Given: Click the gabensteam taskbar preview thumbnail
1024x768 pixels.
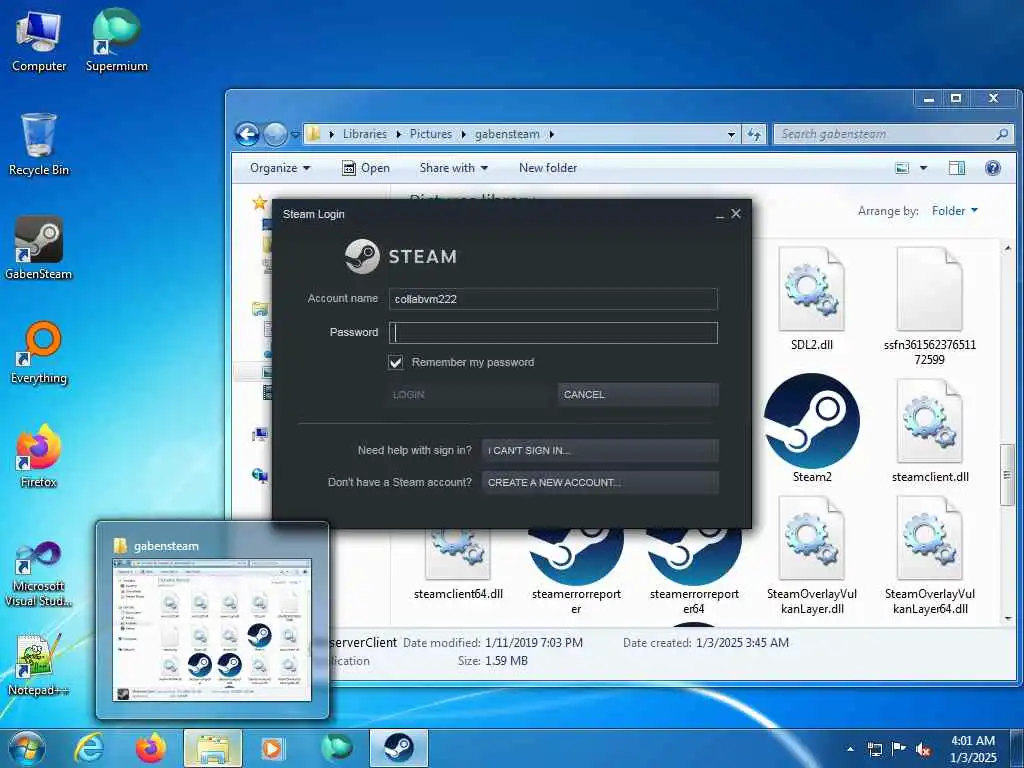Looking at the screenshot, I should tap(212, 630).
